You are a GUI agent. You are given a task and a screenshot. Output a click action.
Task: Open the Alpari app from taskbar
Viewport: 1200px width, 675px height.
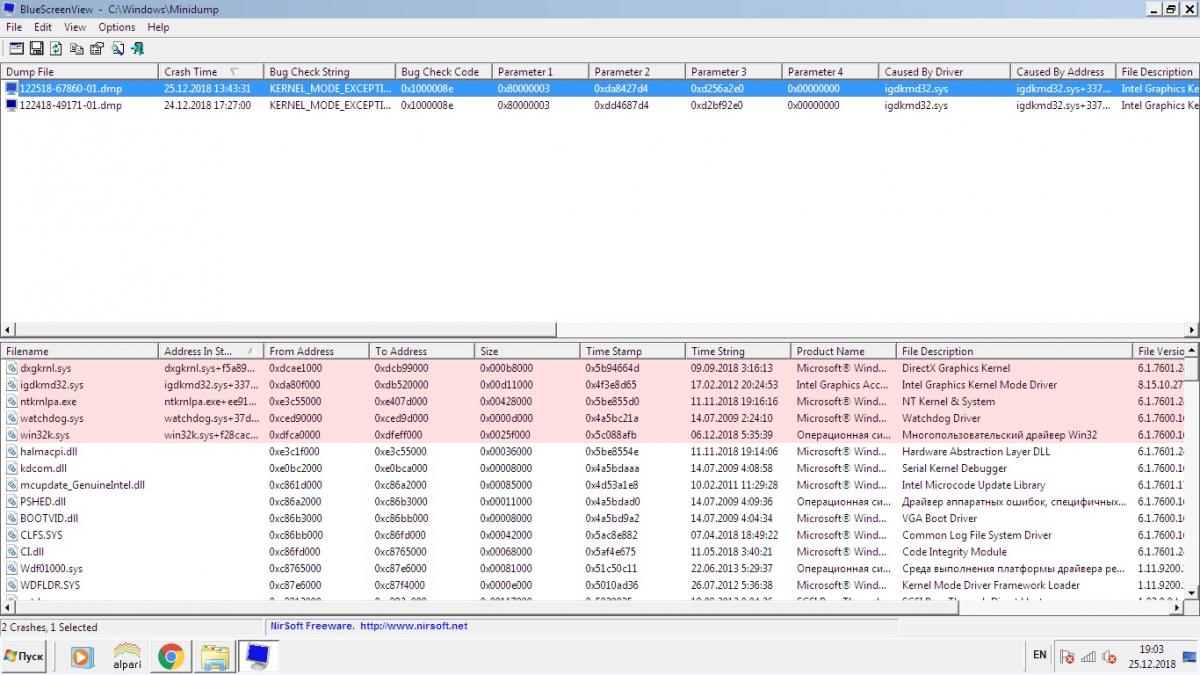tap(127, 656)
